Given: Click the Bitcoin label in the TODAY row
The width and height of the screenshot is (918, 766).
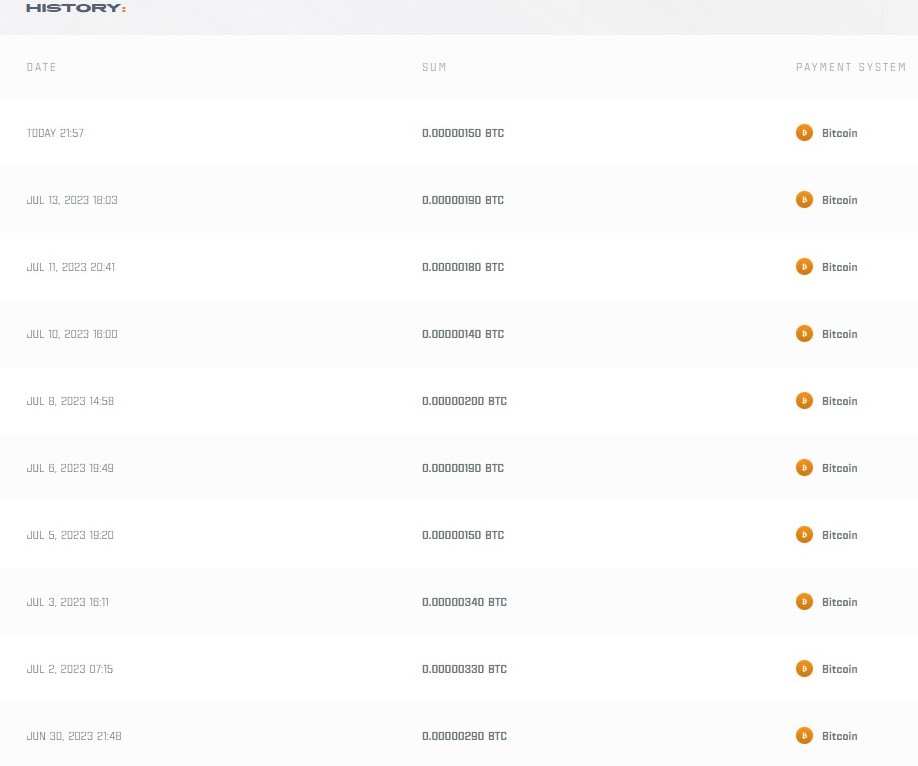Looking at the screenshot, I should 840,133.
